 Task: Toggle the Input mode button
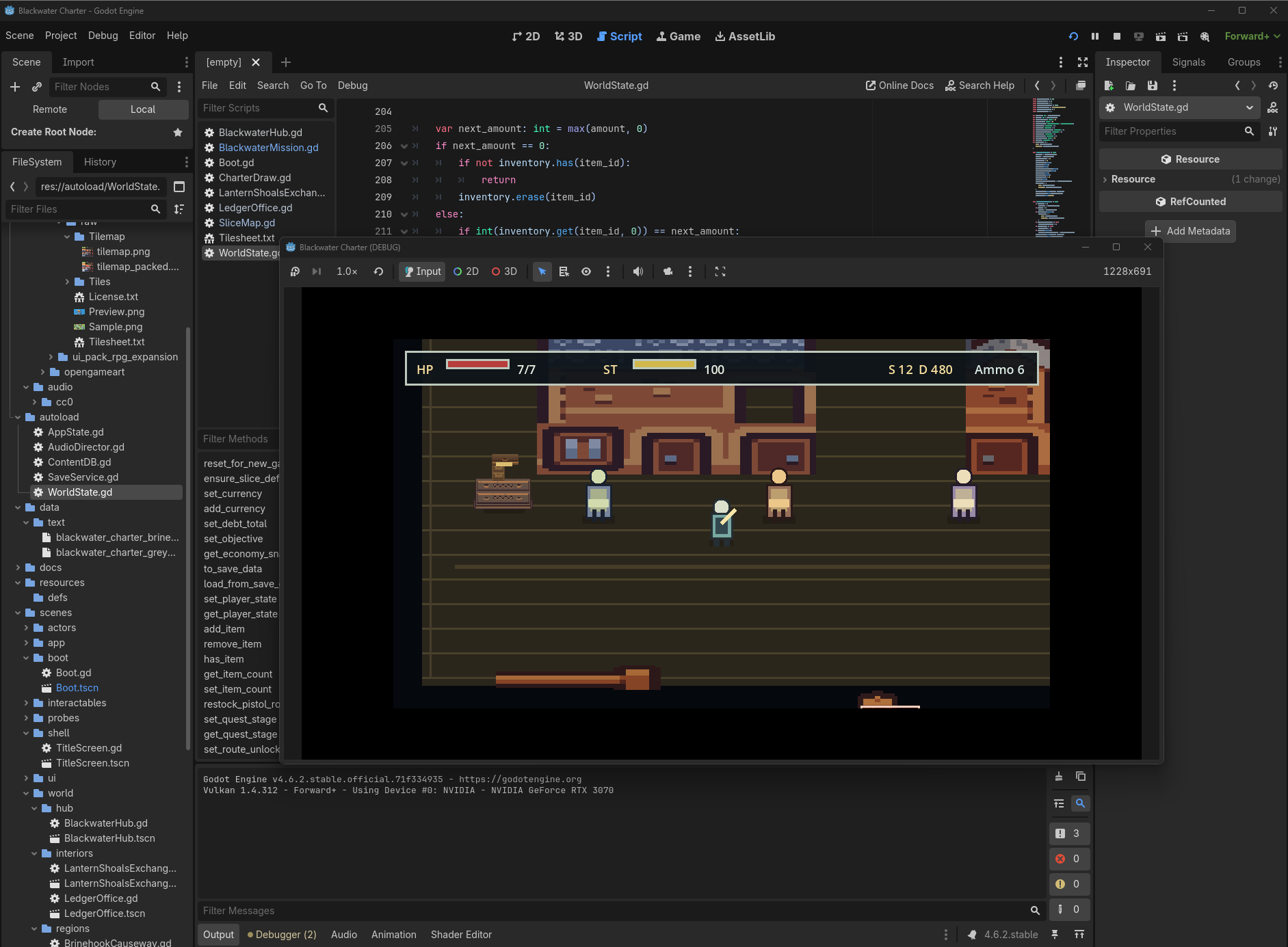423,271
